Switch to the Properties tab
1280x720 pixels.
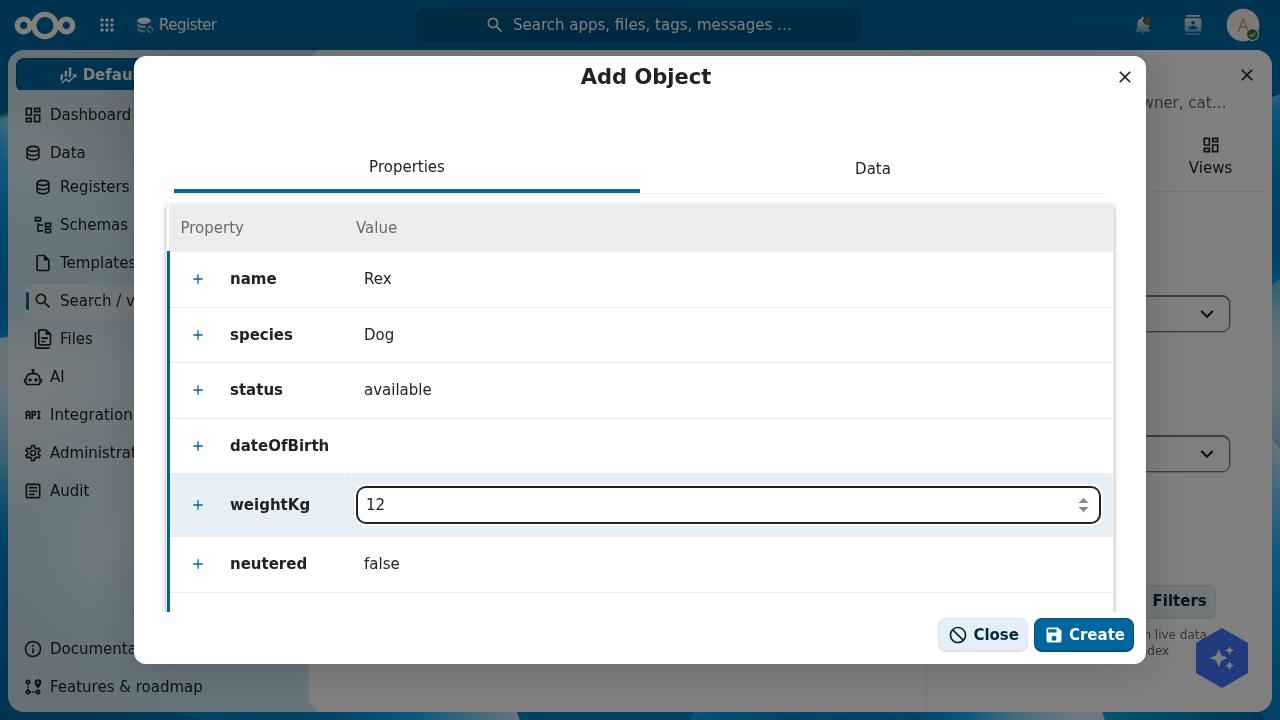coord(407,167)
